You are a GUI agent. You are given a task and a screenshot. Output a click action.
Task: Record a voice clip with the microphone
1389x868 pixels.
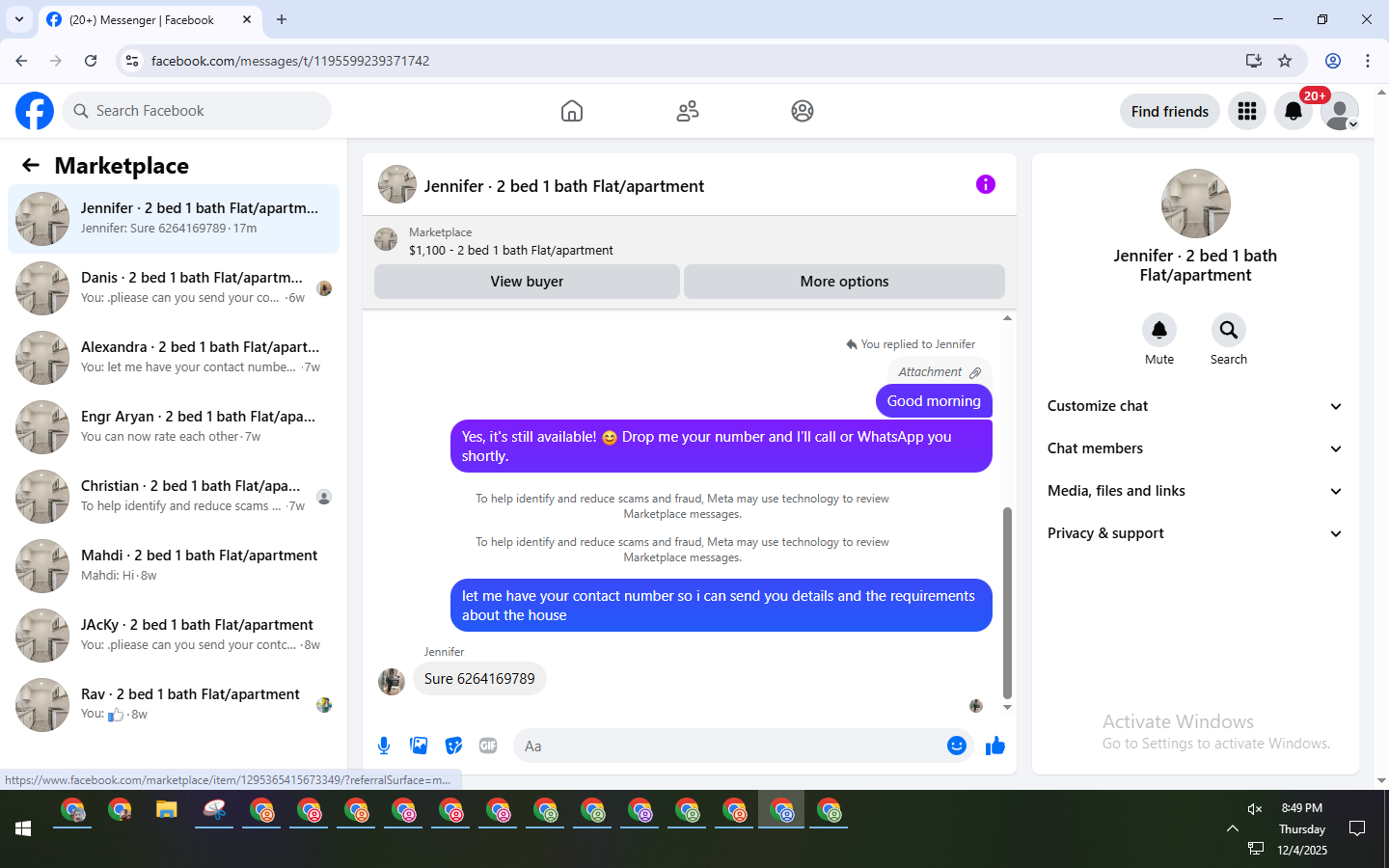click(x=384, y=746)
